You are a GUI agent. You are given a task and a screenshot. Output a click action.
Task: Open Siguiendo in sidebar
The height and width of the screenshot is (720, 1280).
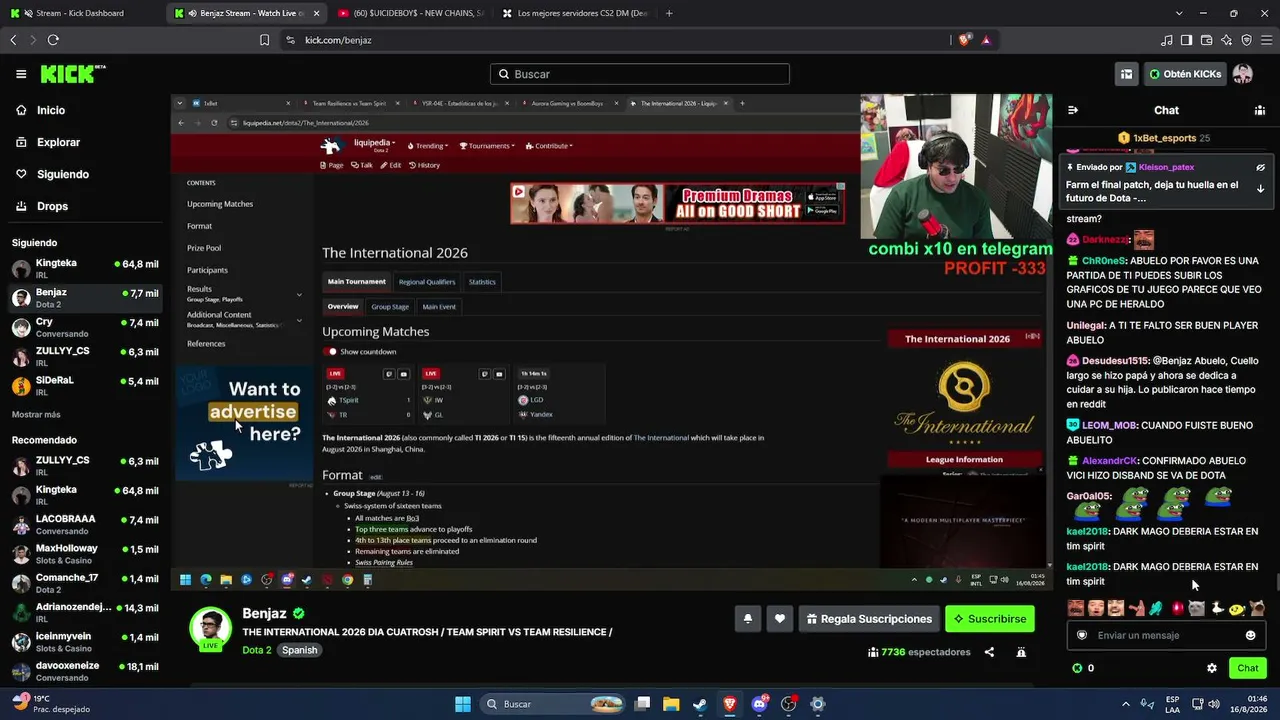coord(52,174)
